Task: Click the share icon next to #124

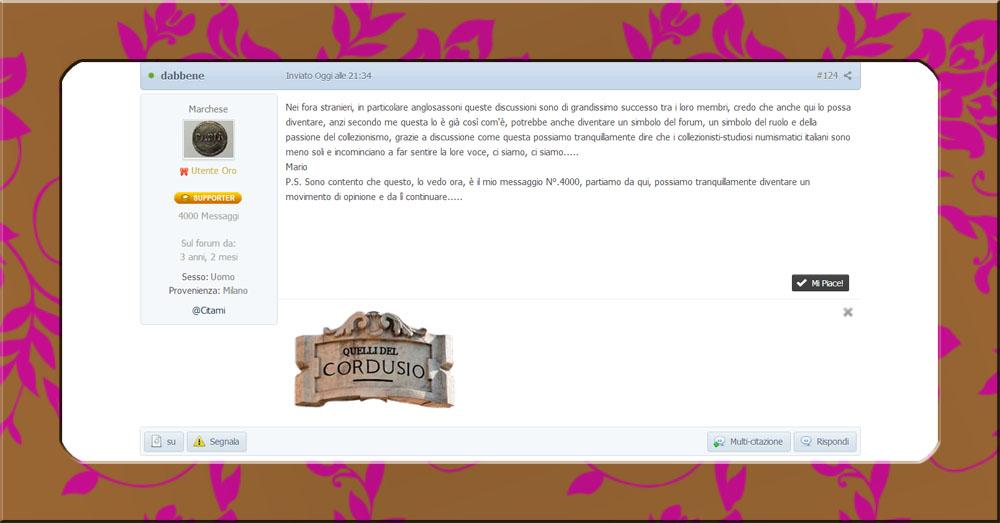Action: click(848, 75)
